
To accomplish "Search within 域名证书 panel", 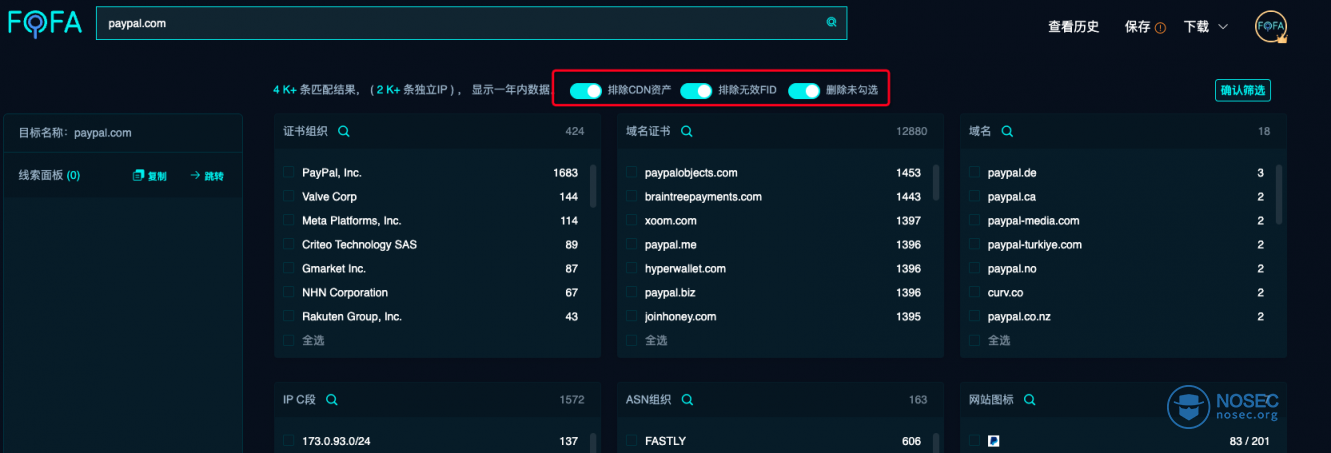I will tap(687, 131).
